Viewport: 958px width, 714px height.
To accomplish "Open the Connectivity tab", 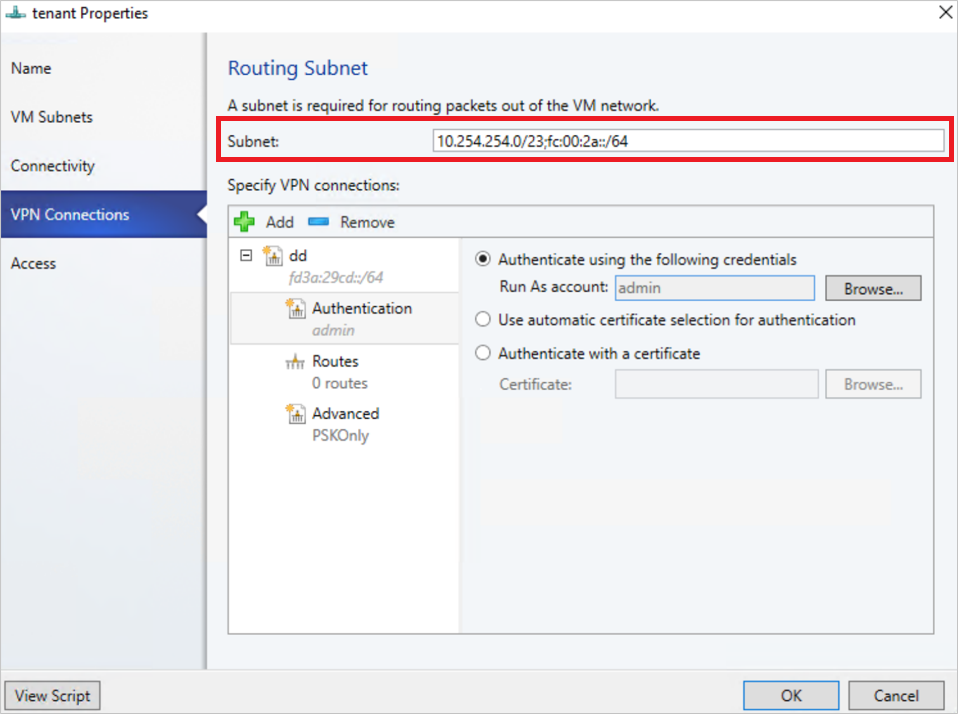I will point(52,166).
